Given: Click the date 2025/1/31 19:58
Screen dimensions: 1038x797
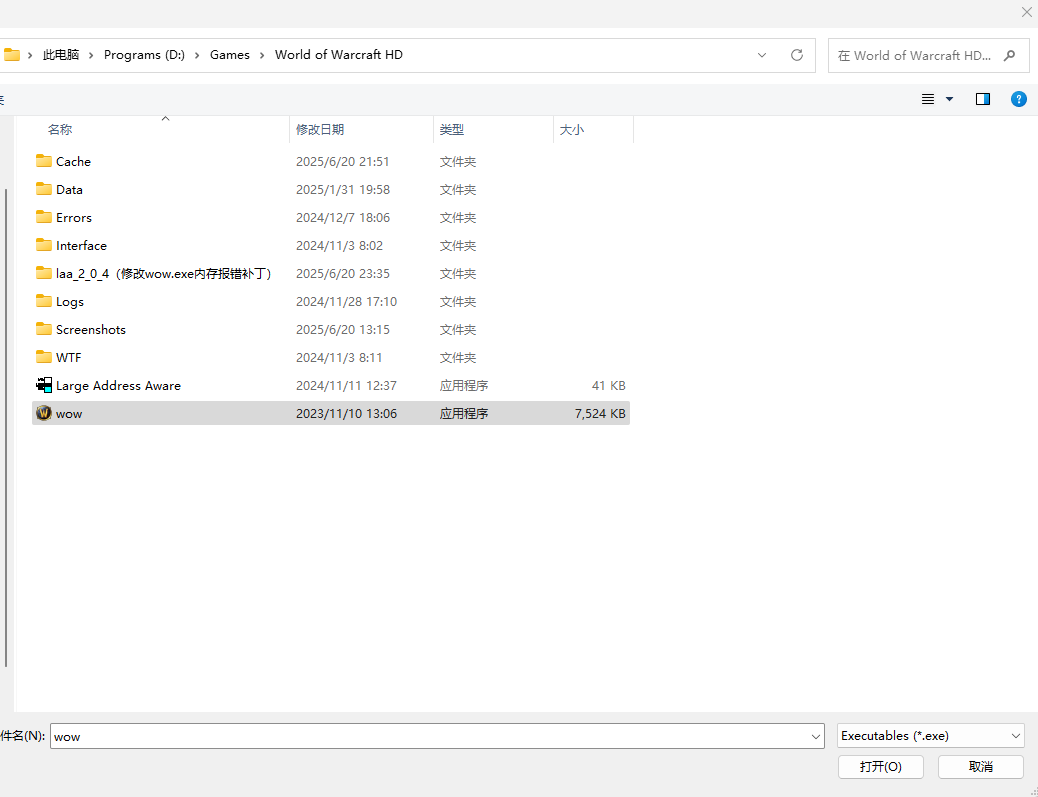Looking at the screenshot, I should pyautogui.click(x=342, y=189).
